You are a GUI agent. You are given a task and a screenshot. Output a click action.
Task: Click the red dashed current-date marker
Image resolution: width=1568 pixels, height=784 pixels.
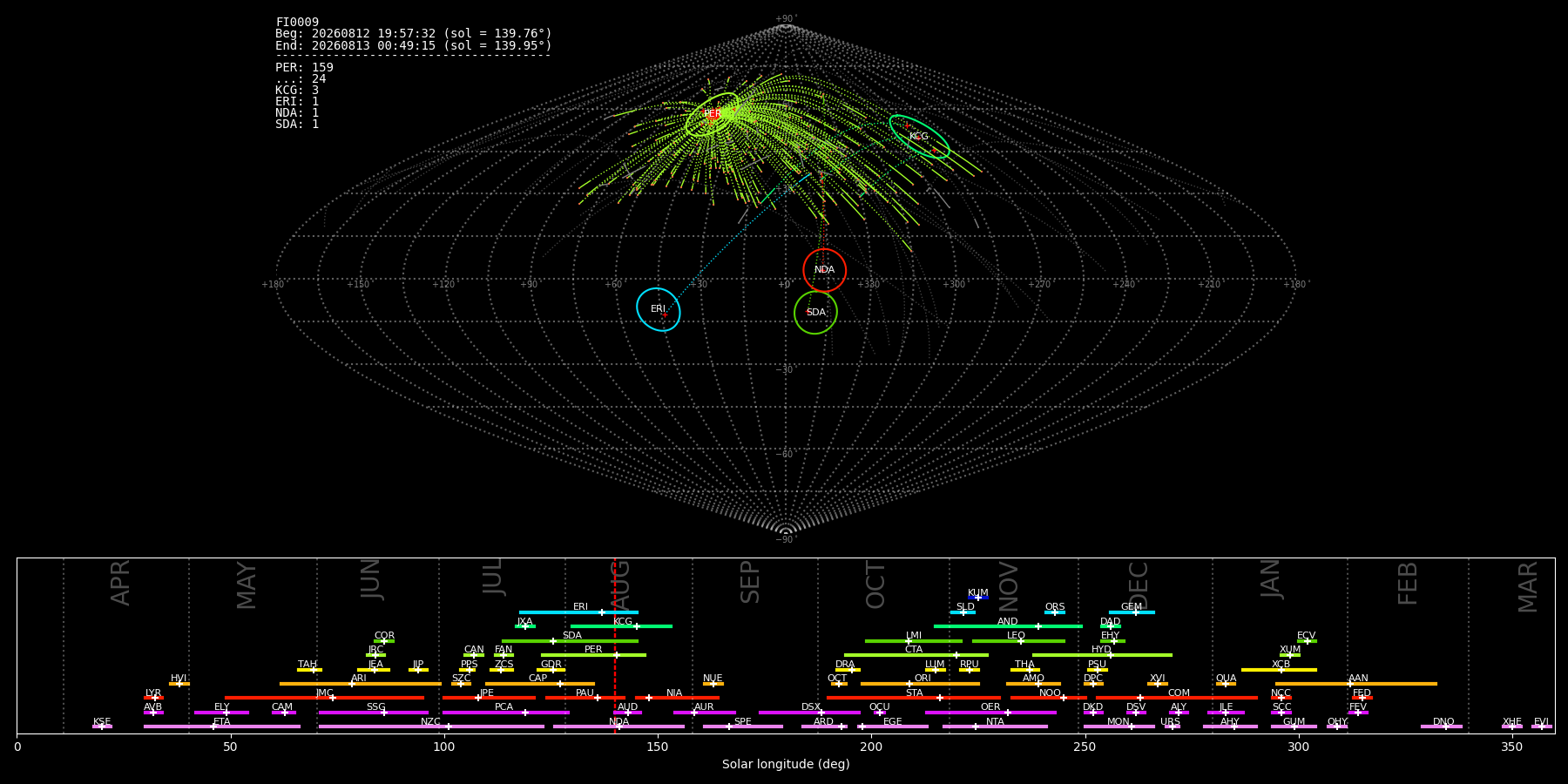[x=615, y=645]
